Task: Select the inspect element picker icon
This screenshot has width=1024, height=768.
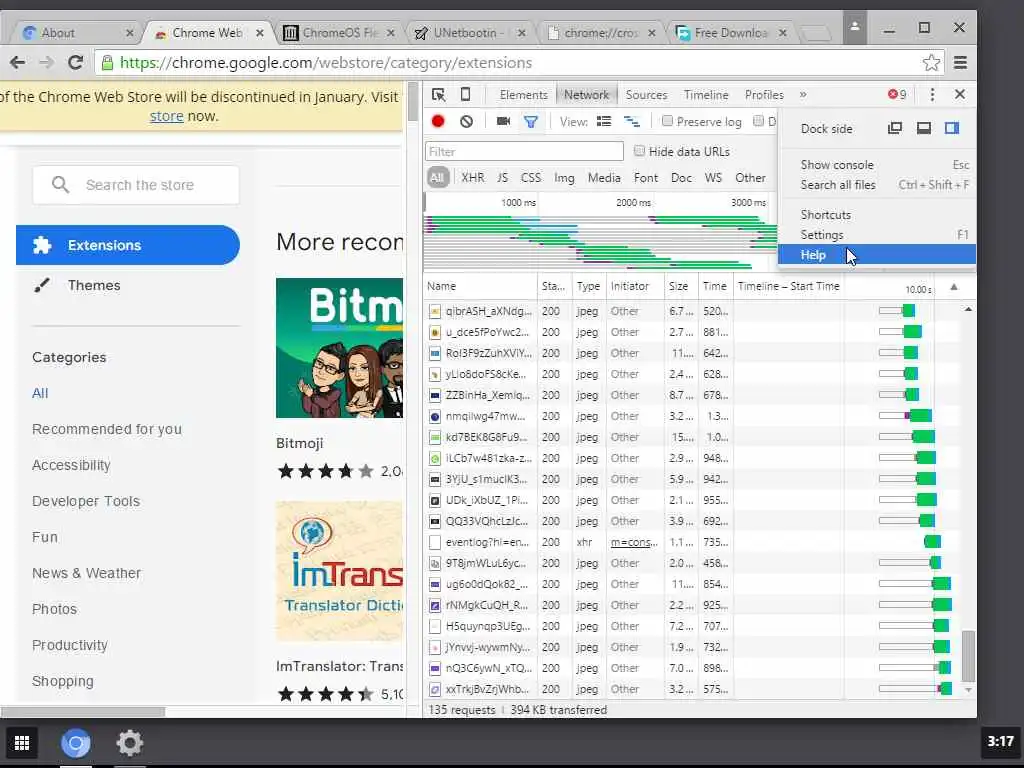Action: [439, 95]
